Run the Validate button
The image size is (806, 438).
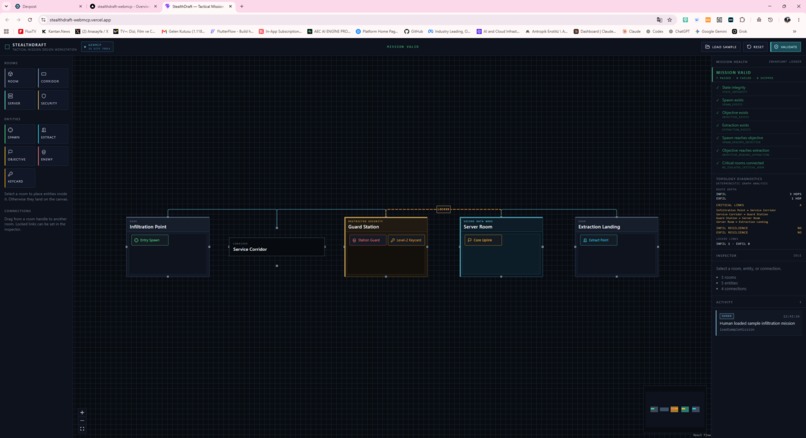(785, 47)
